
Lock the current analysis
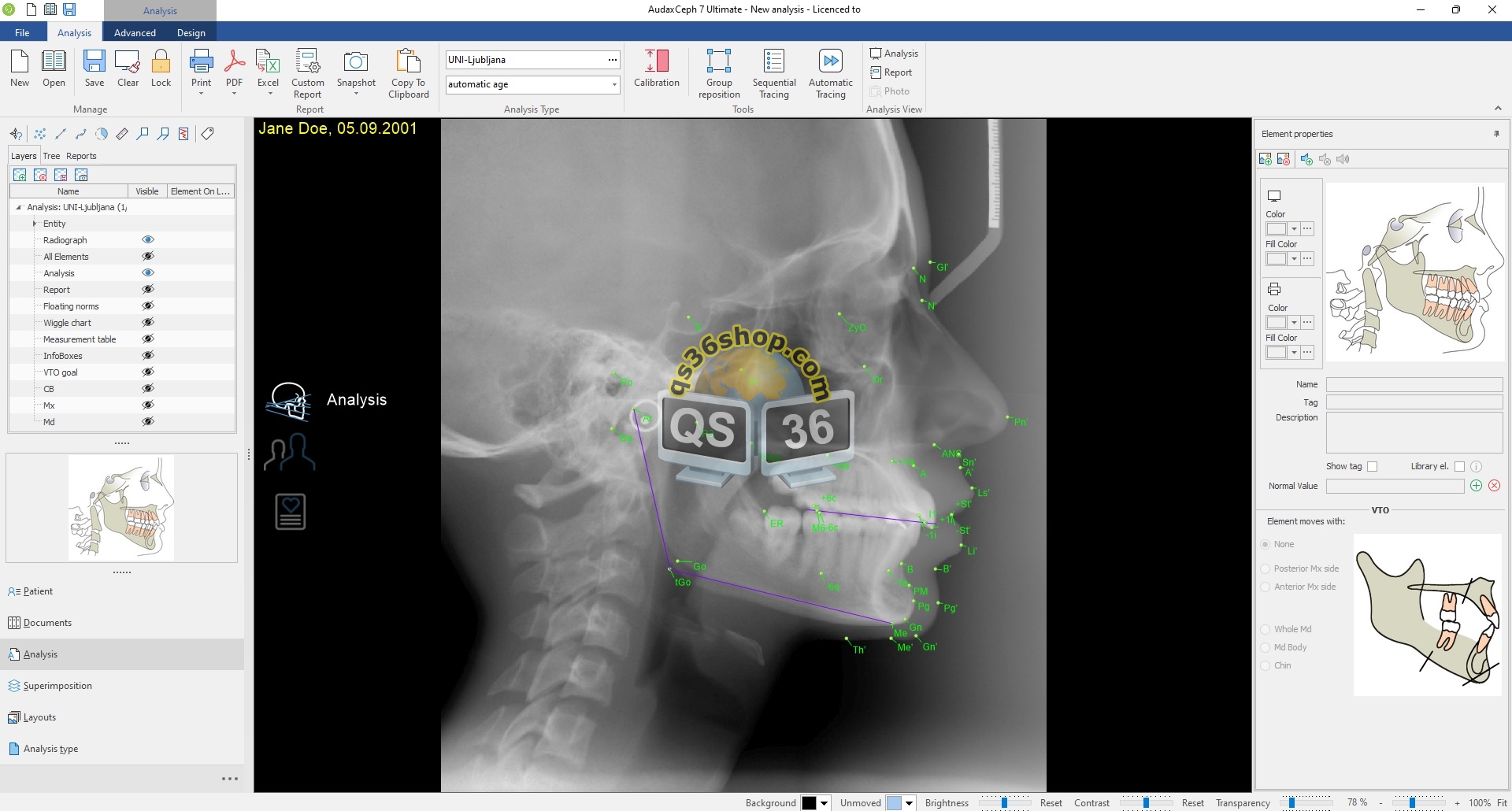[161, 61]
